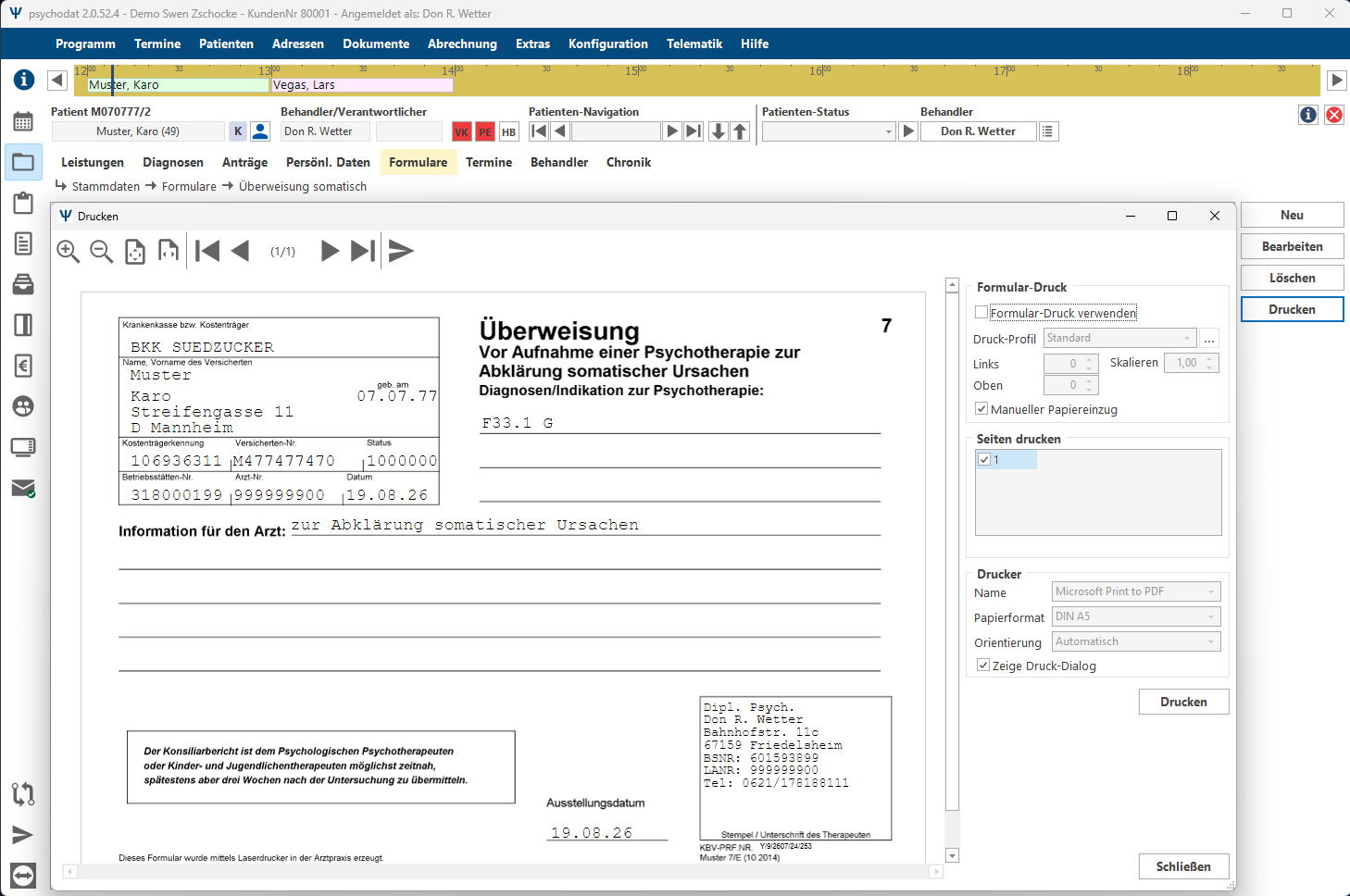Click the preview vertical scrollbar
The image size is (1350, 896).
[952, 570]
